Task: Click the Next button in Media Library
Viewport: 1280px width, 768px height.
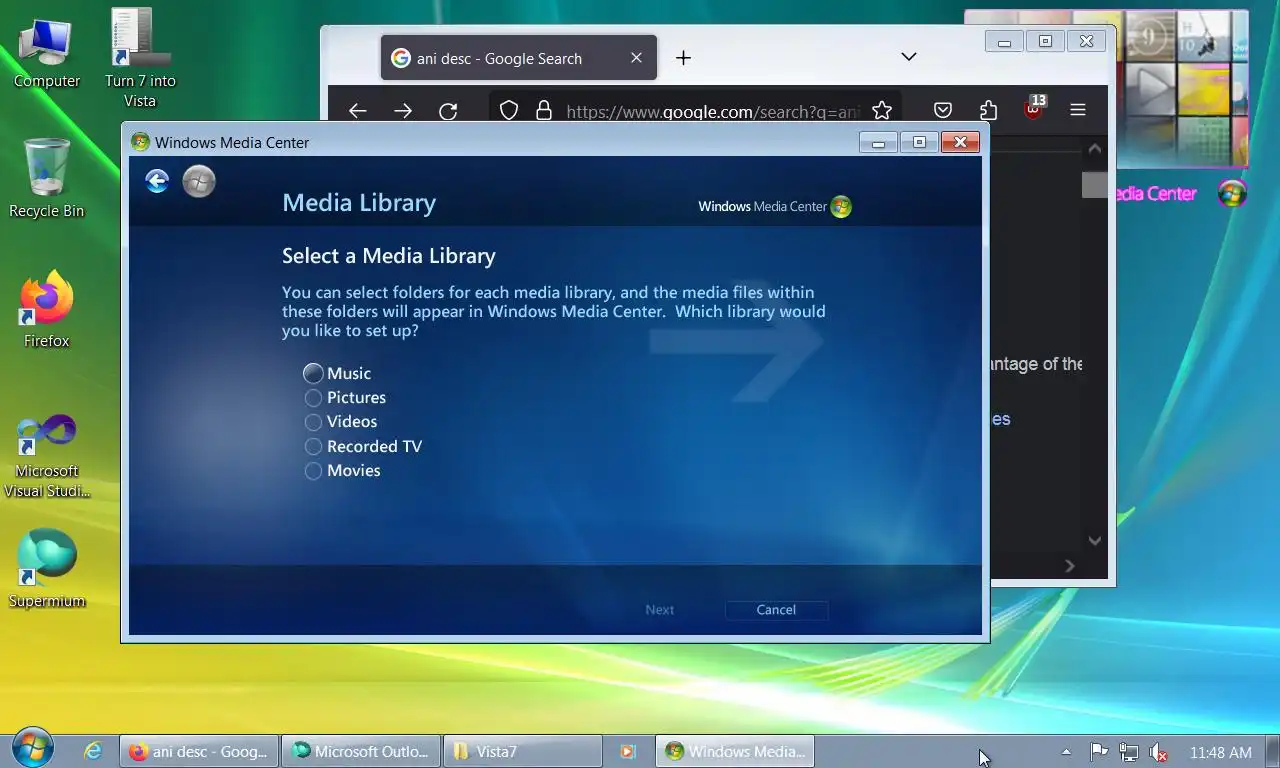Action: point(659,610)
